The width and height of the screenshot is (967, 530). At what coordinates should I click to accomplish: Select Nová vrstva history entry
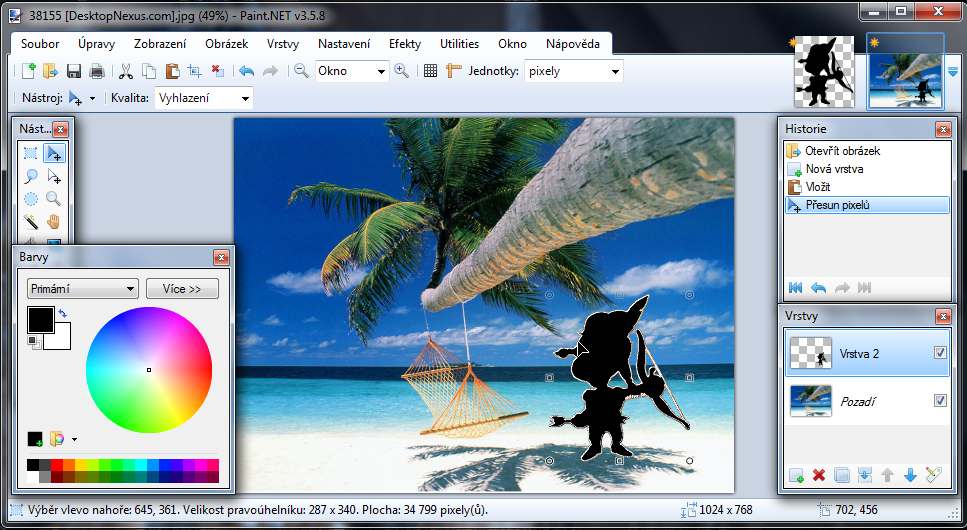click(x=868, y=168)
